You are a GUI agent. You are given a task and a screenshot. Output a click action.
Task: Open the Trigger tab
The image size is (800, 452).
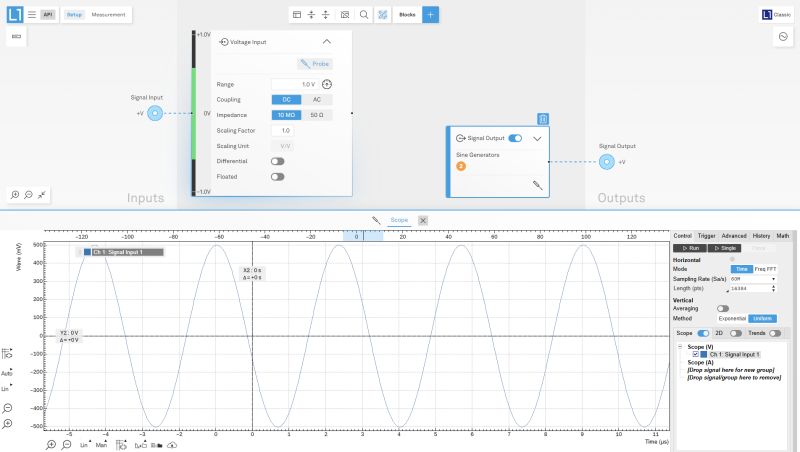click(x=707, y=236)
